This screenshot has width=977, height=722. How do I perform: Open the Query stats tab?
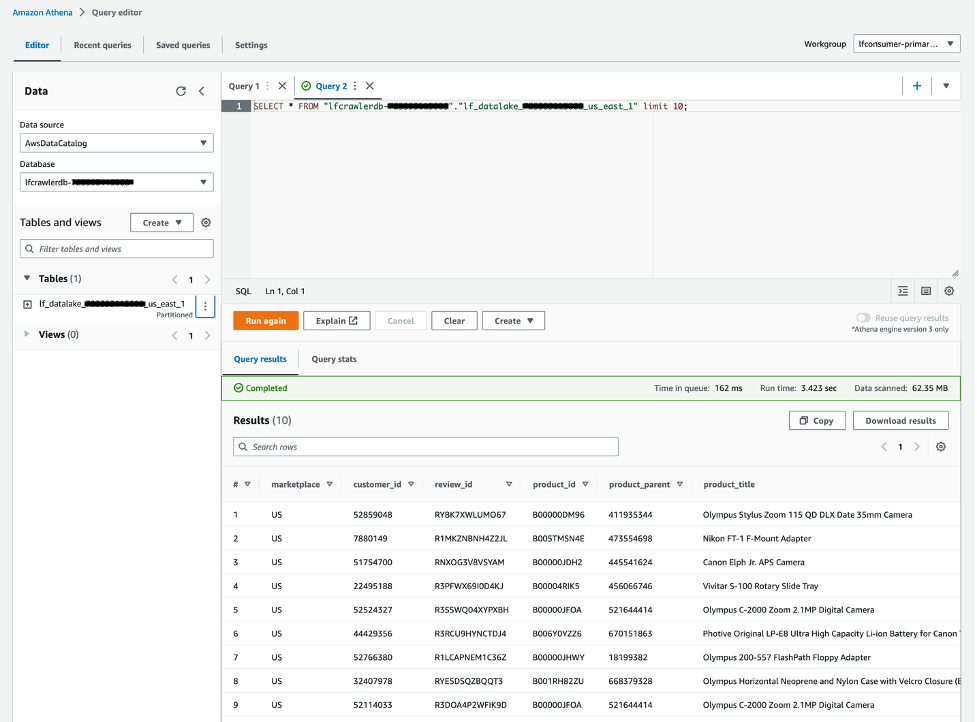(x=333, y=359)
